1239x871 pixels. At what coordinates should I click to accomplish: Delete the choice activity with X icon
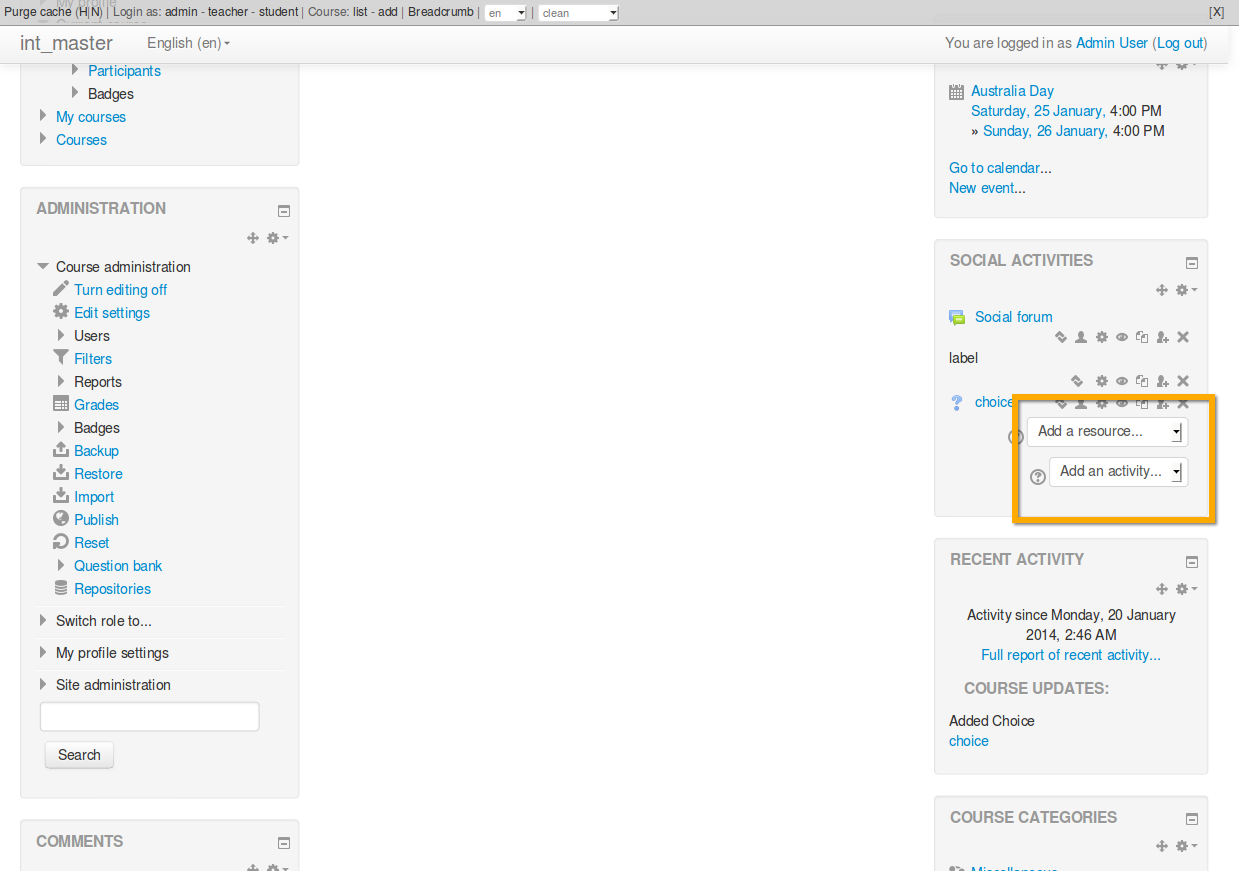(x=1183, y=404)
